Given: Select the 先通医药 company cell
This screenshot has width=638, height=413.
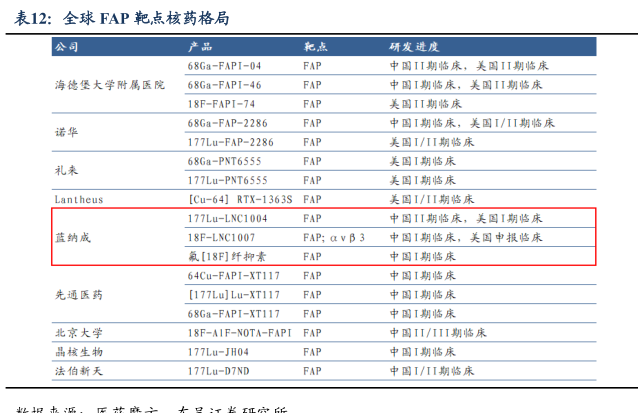Looking at the screenshot, I should 79,295.
